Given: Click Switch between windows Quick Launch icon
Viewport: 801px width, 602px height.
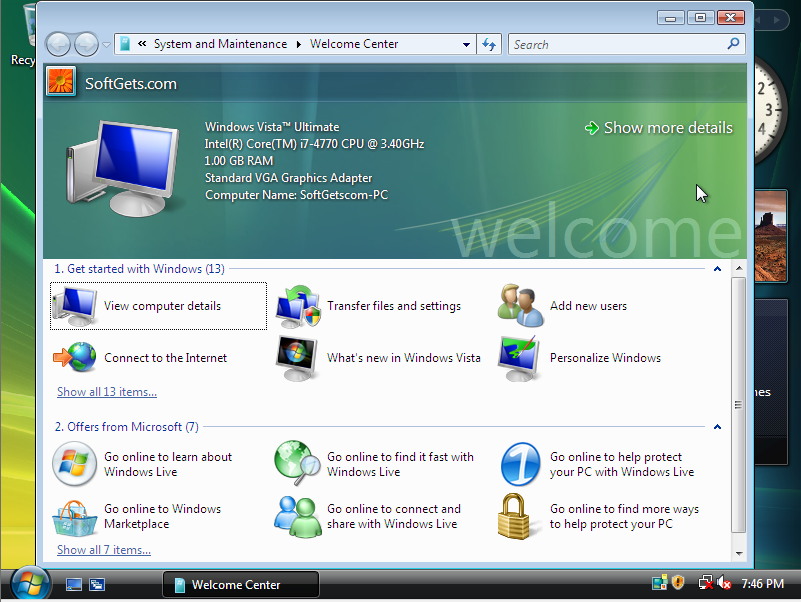Looking at the screenshot, I should coord(97,584).
